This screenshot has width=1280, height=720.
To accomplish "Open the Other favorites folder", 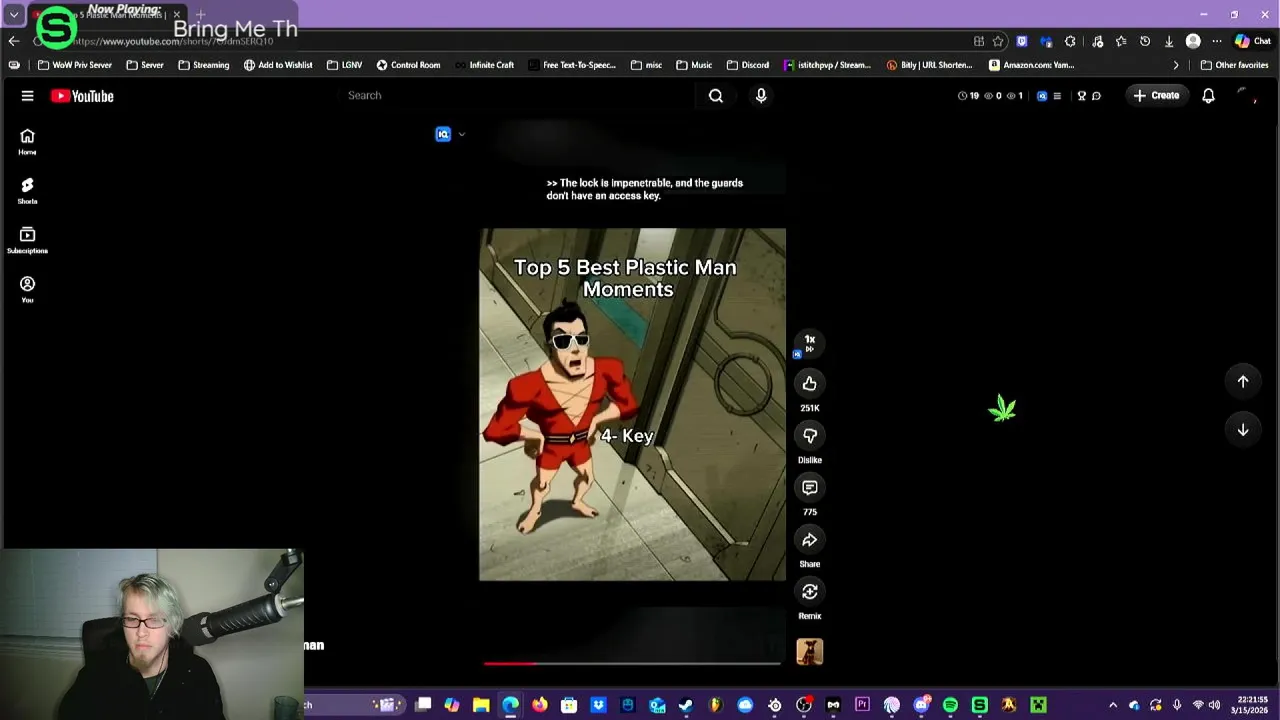I will coord(1234,65).
